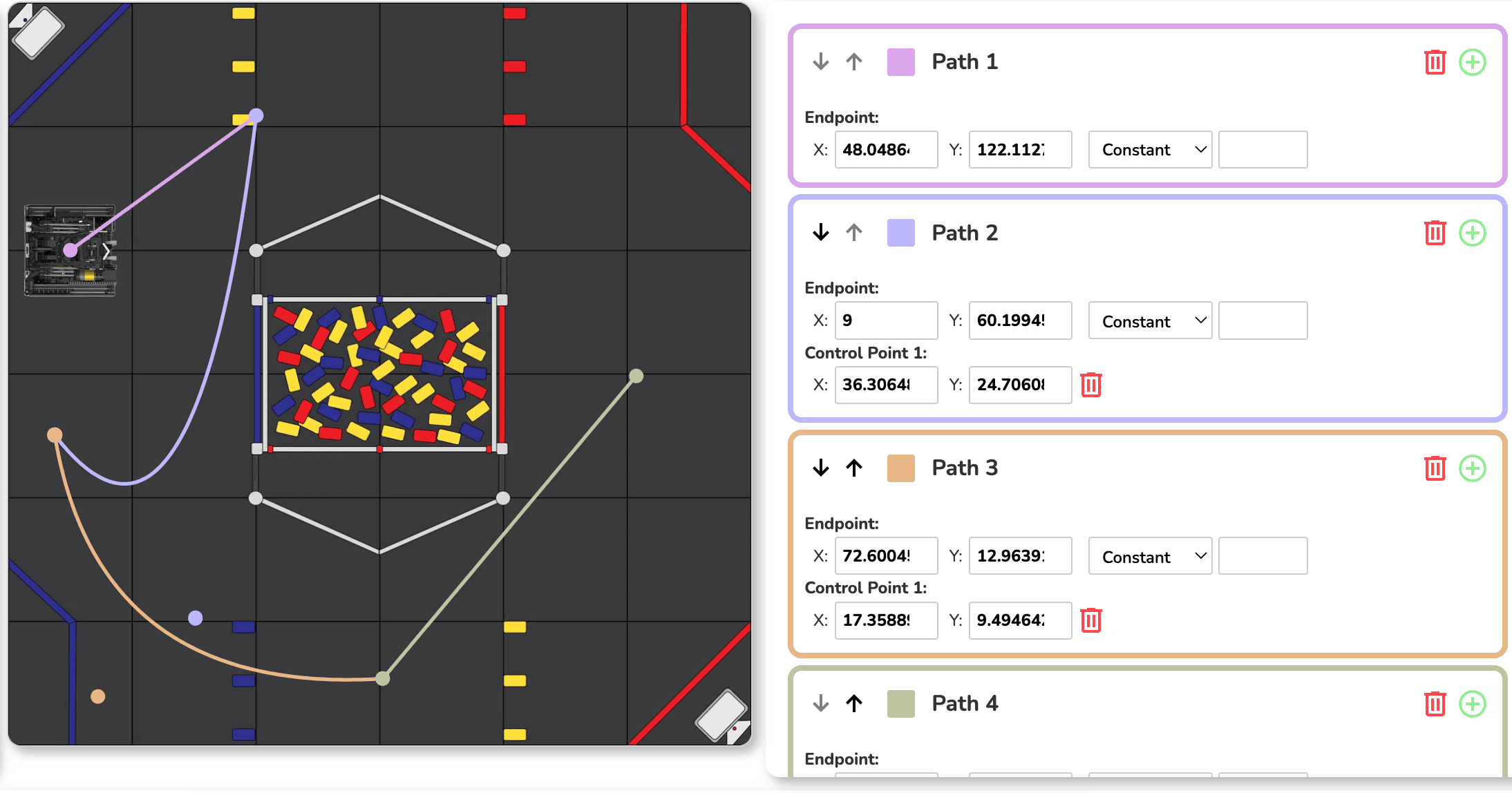This screenshot has width=1512, height=793.
Task: Add a path after Path 2
Action: click(1472, 233)
